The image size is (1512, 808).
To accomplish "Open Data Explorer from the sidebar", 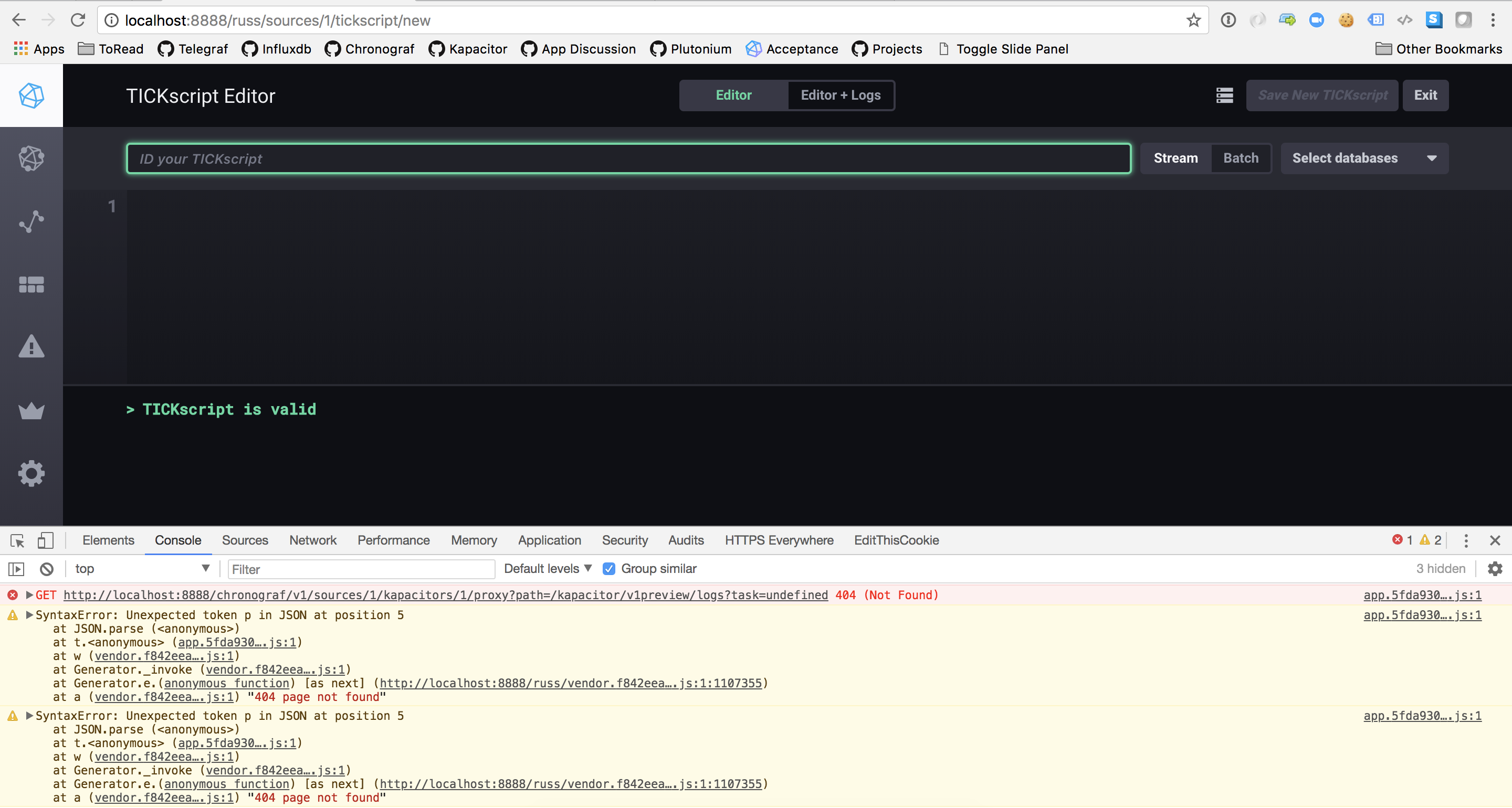I will pyautogui.click(x=31, y=221).
